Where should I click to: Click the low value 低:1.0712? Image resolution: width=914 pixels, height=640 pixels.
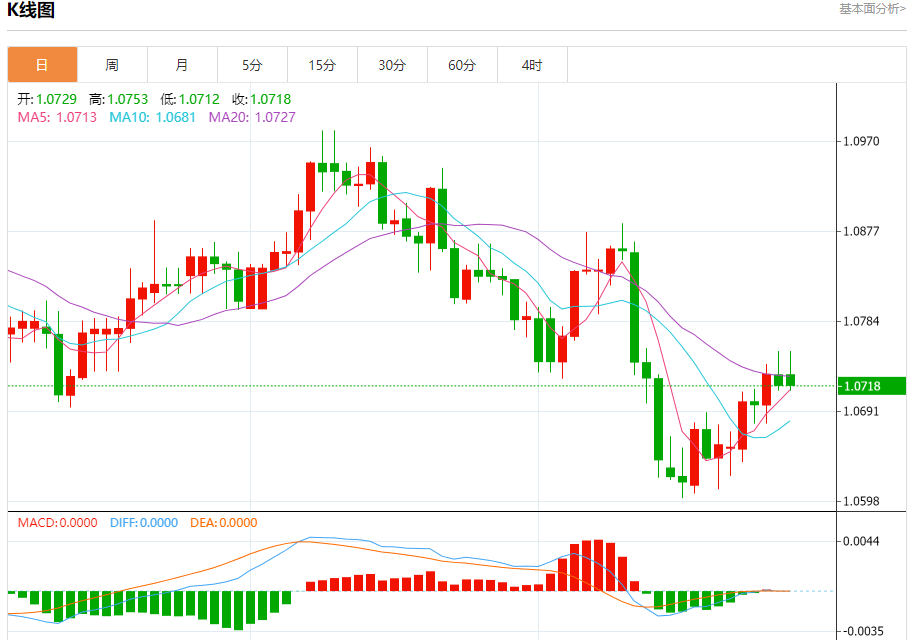(x=190, y=99)
